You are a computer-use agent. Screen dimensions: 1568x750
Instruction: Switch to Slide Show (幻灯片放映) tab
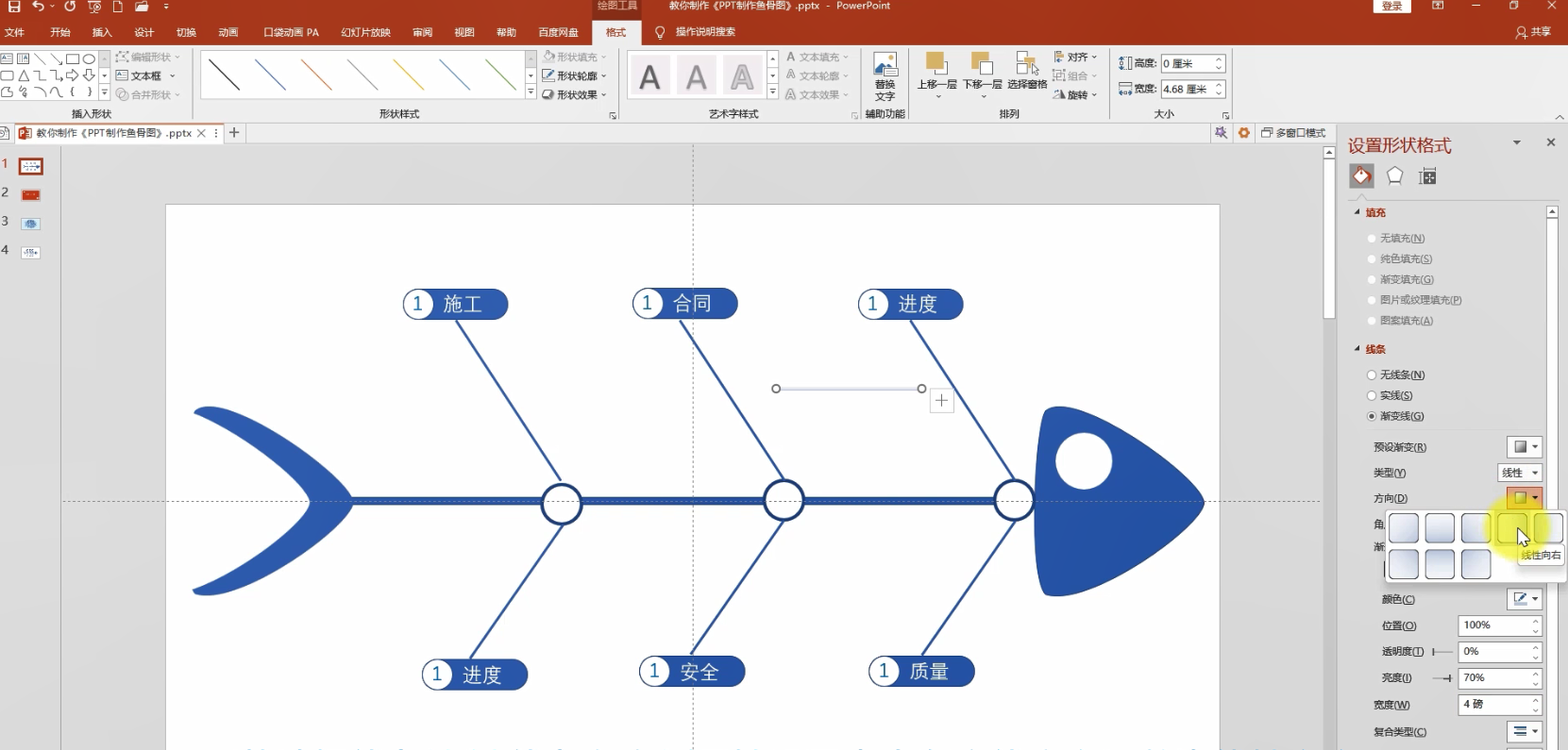[366, 32]
